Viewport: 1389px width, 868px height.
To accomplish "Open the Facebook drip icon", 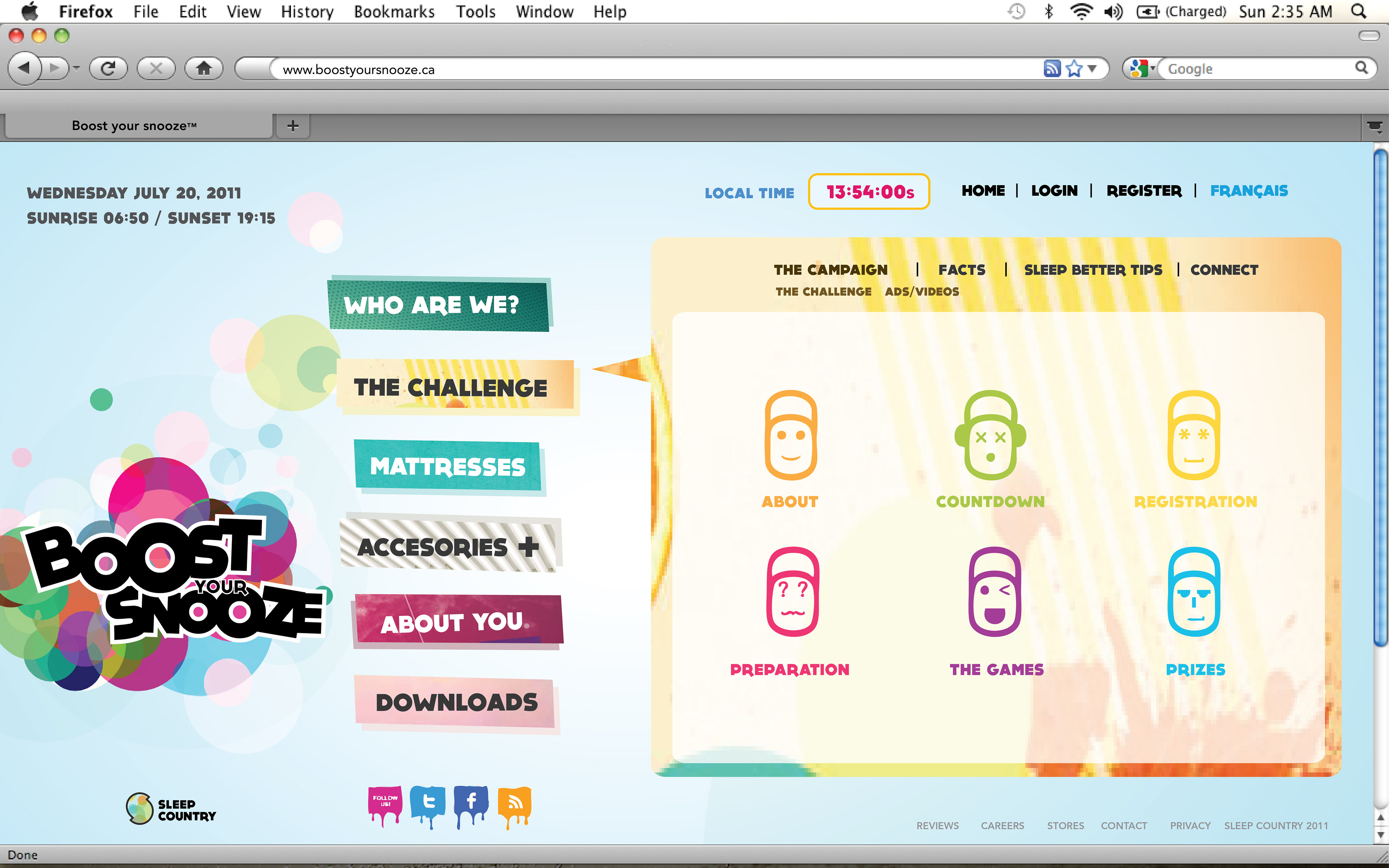I will (471, 806).
